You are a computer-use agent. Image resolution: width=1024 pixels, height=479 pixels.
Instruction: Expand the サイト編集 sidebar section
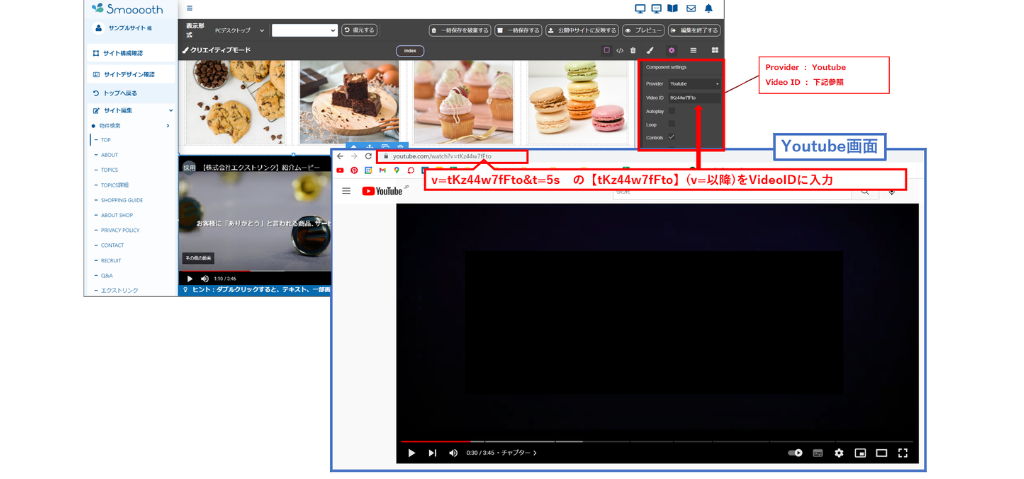click(x=132, y=110)
